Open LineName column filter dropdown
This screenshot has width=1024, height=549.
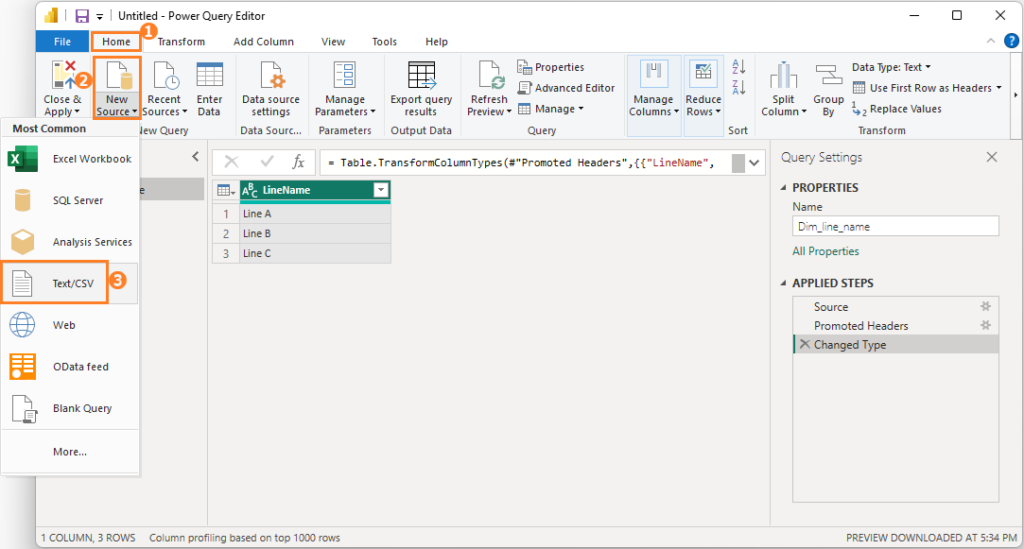point(381,190)
